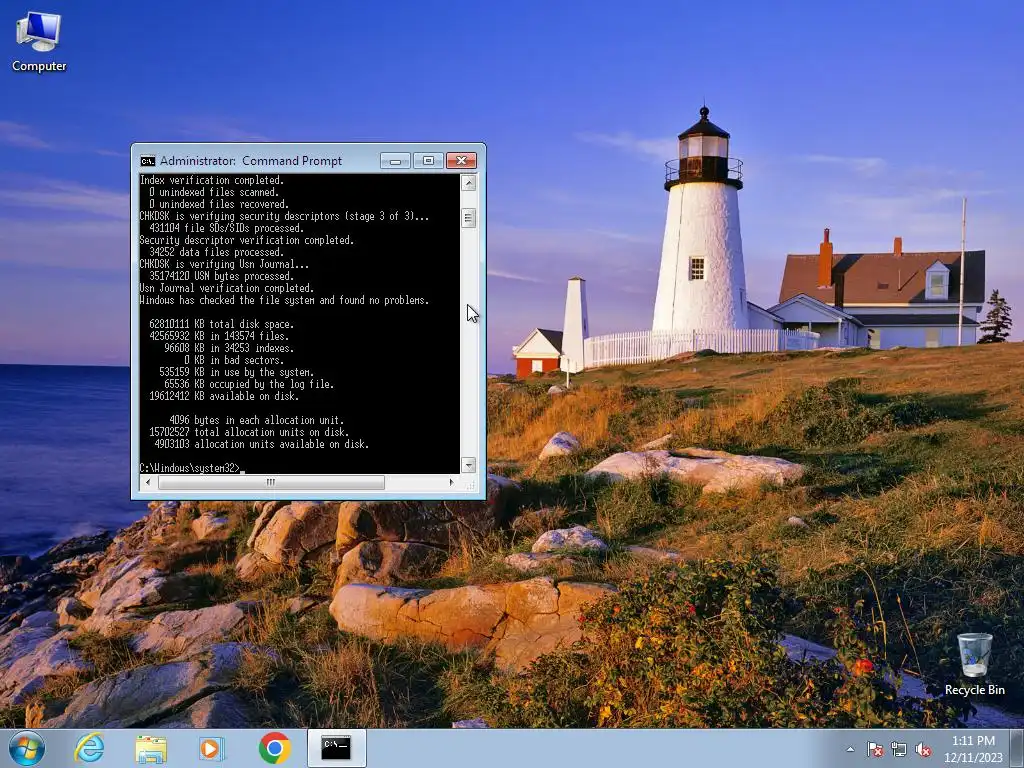This screenshot has height=768, width=1024.
Task: Click the '4096 bytes in each allocation unit' line
Action: [x=256, y=420]
